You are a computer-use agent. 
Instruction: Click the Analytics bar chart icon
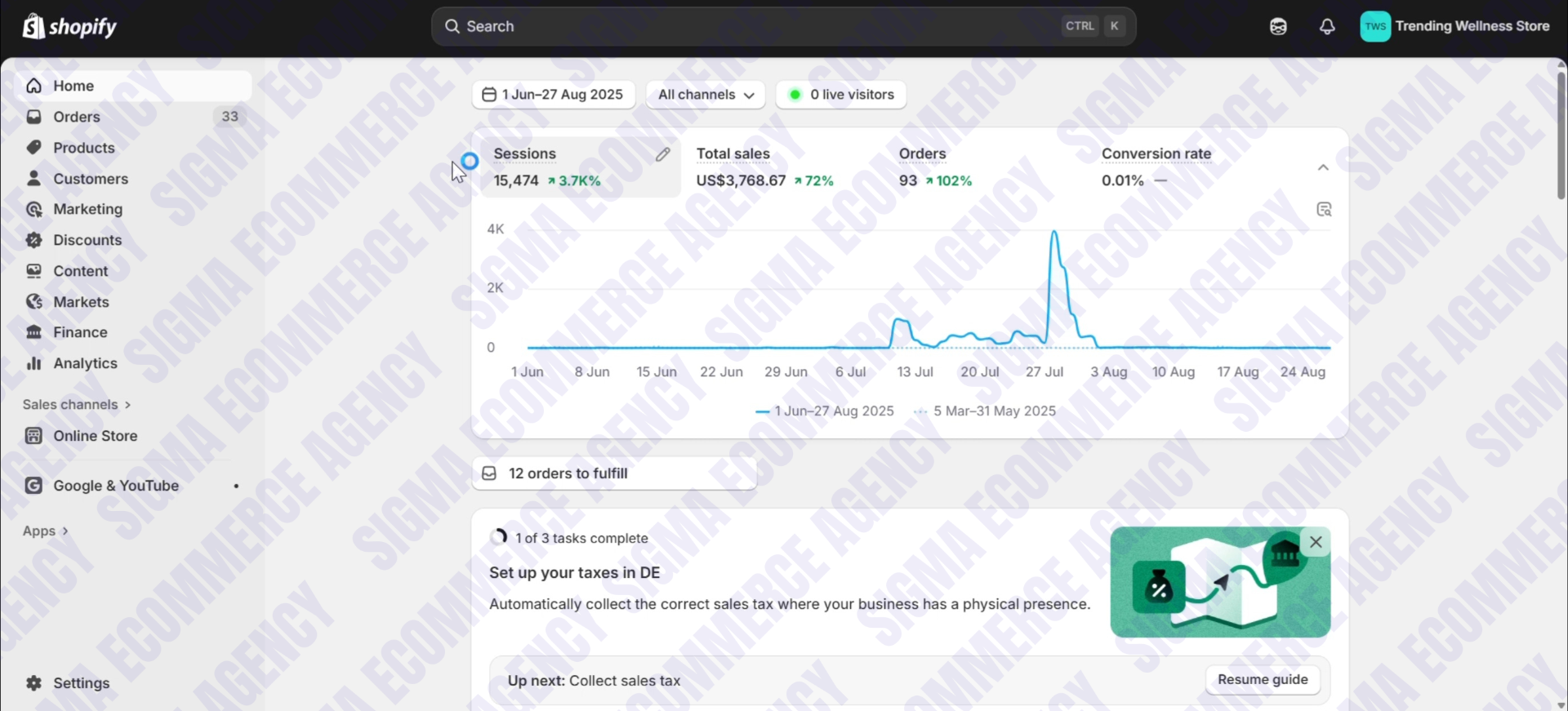pos(33,363)
